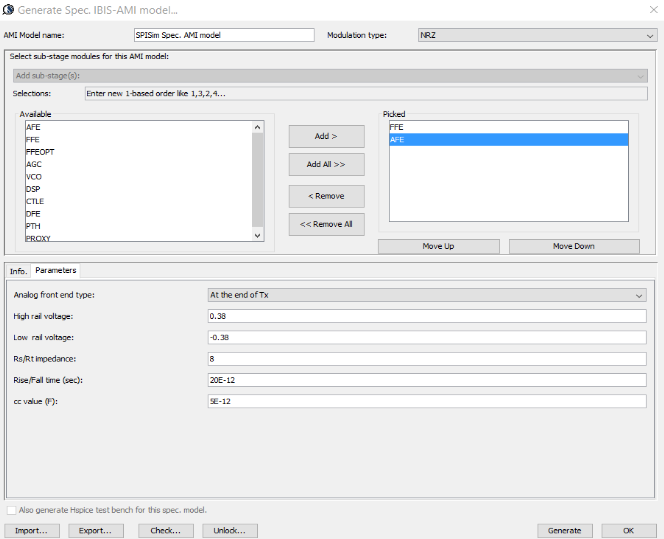Click the AMI Model name field
Viewport: 664px width, 539px height.
point(224,35)
